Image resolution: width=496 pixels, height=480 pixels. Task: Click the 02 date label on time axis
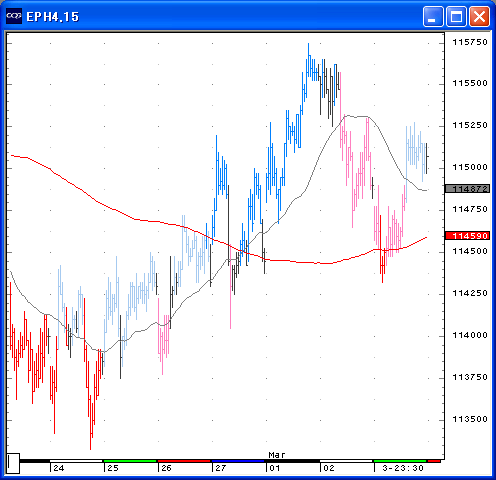pos(329,468)
